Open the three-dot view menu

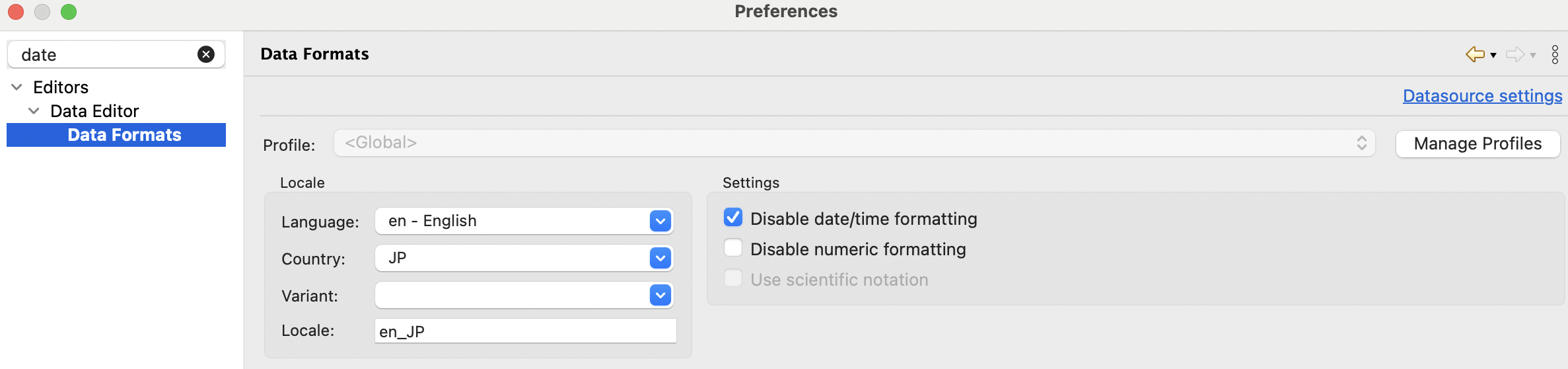click(1555, 54)
